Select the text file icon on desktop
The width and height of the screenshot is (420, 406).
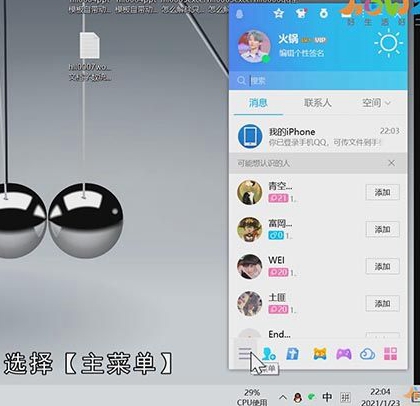(x=90, y=46)
